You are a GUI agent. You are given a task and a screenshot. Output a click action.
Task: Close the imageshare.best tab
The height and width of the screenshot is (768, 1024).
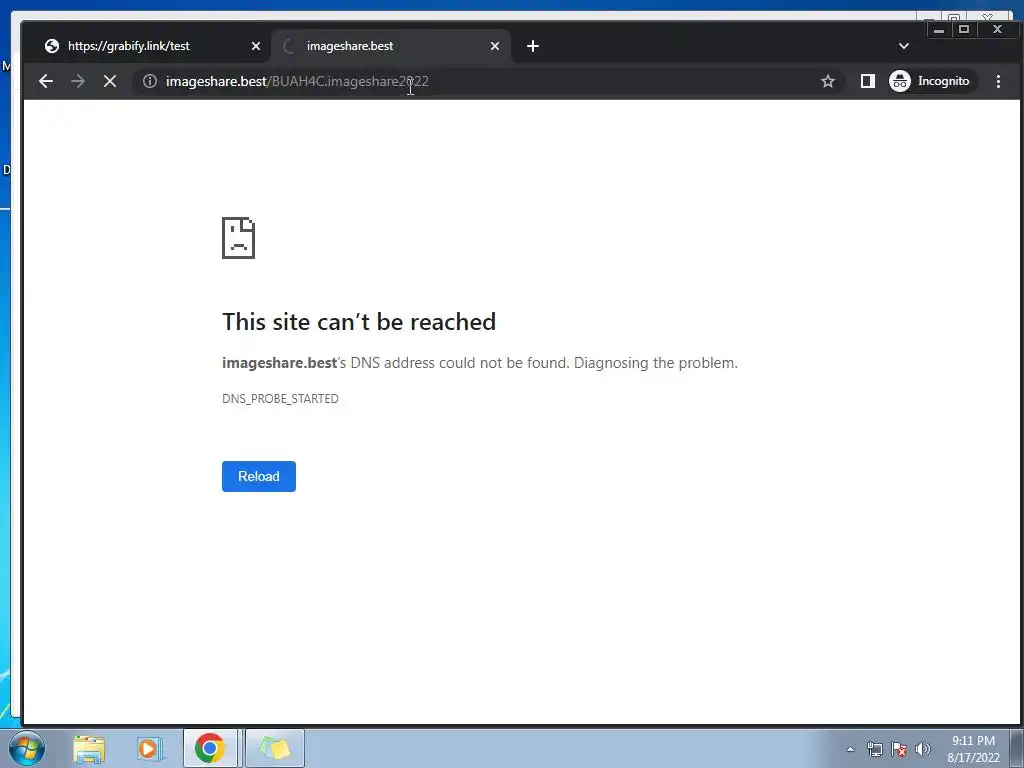click(x=494, y=46)
